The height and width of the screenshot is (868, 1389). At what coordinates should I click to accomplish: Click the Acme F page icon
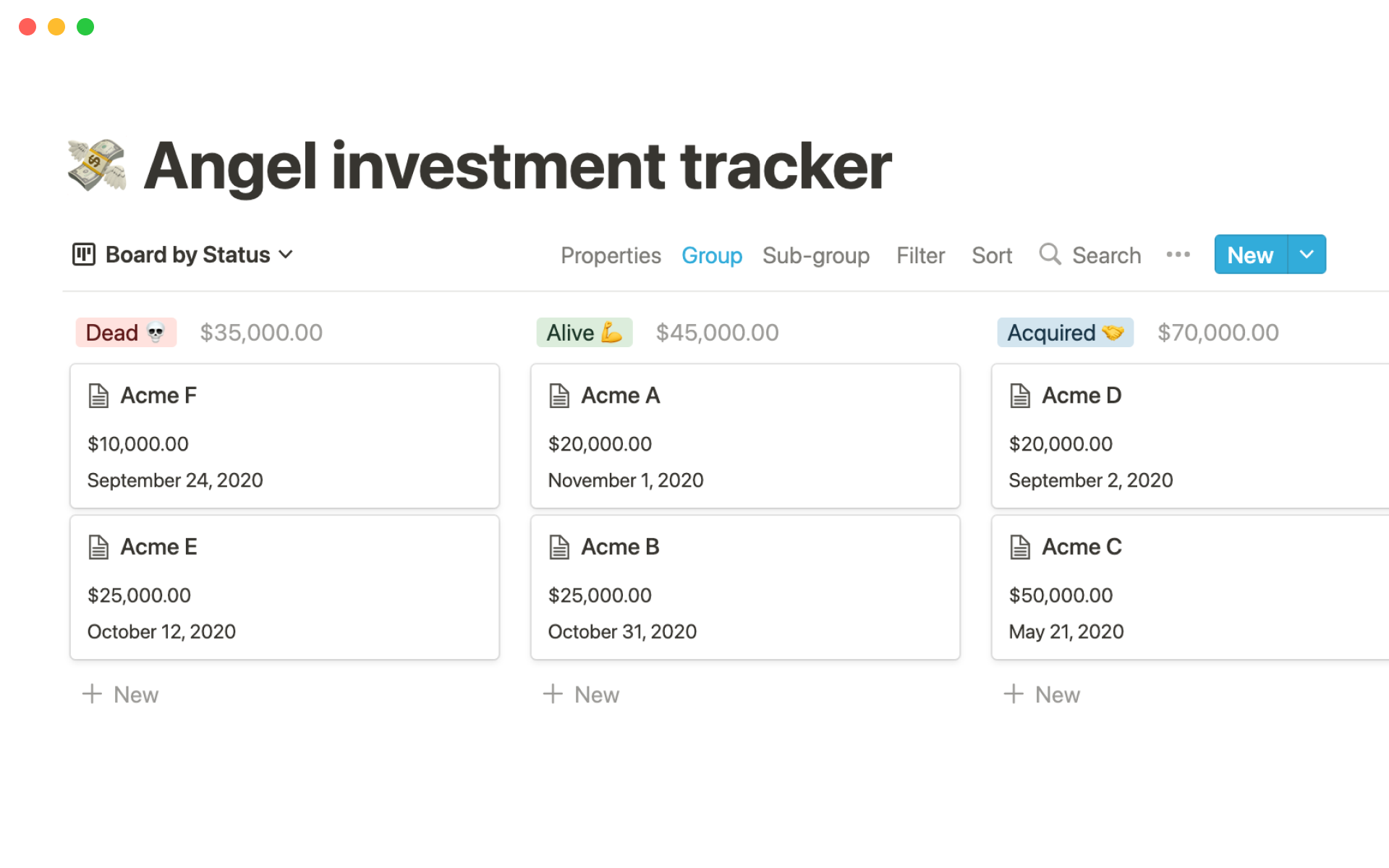[x=98, y=396]
